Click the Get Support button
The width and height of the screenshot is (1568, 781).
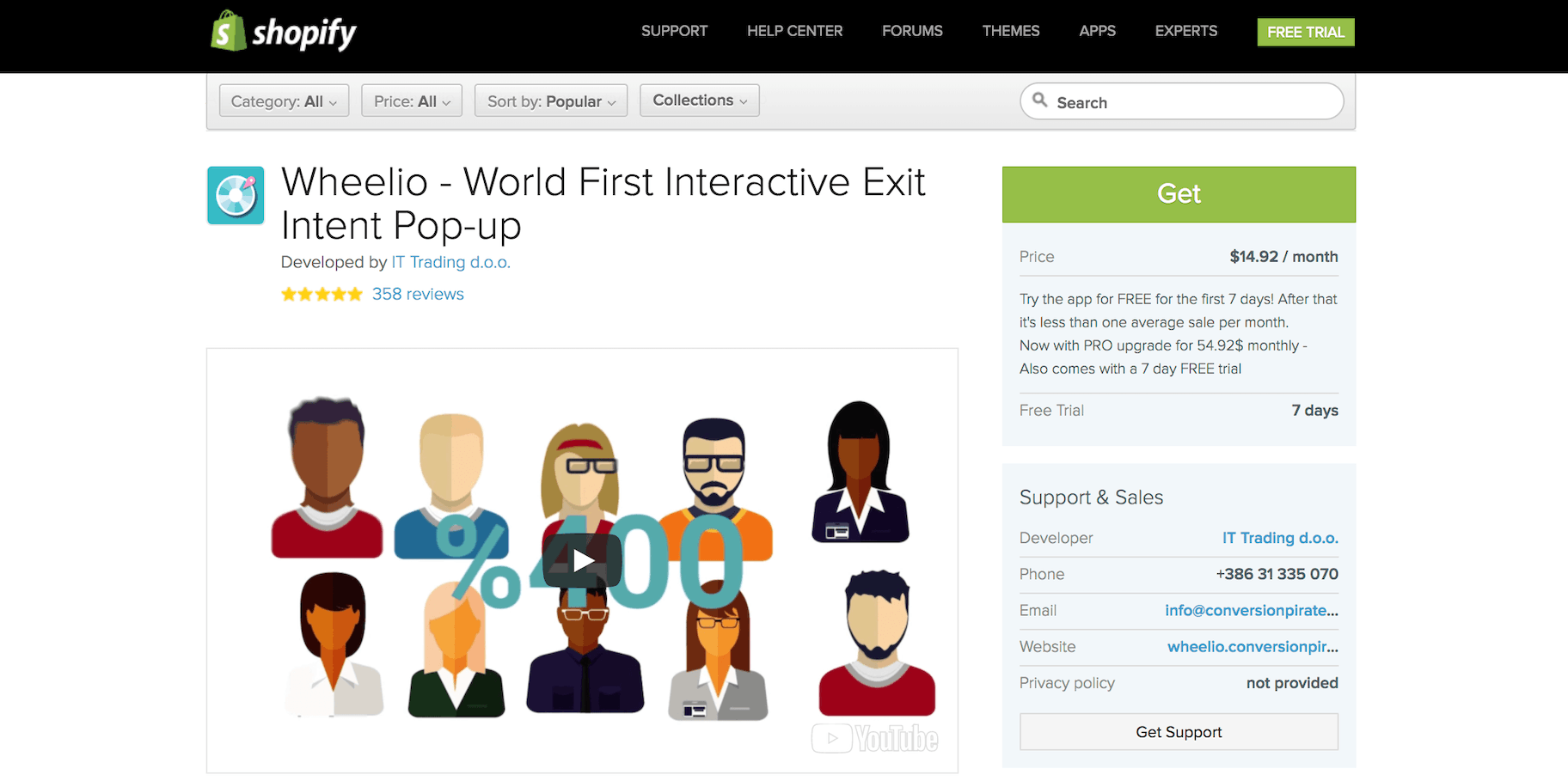(x=1179, y=732)
